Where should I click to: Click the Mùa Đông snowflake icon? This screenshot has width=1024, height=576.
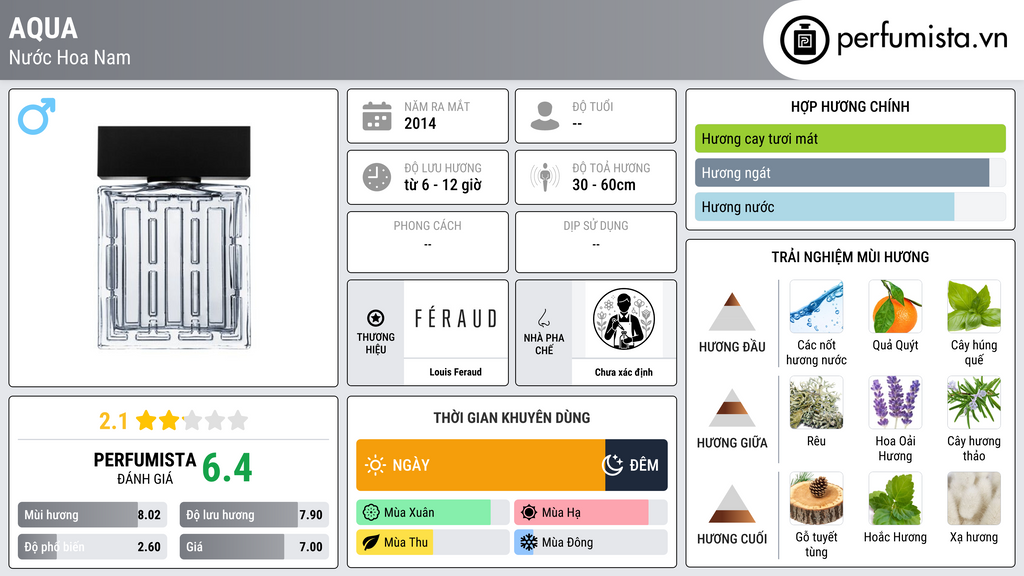coord(529,542)
